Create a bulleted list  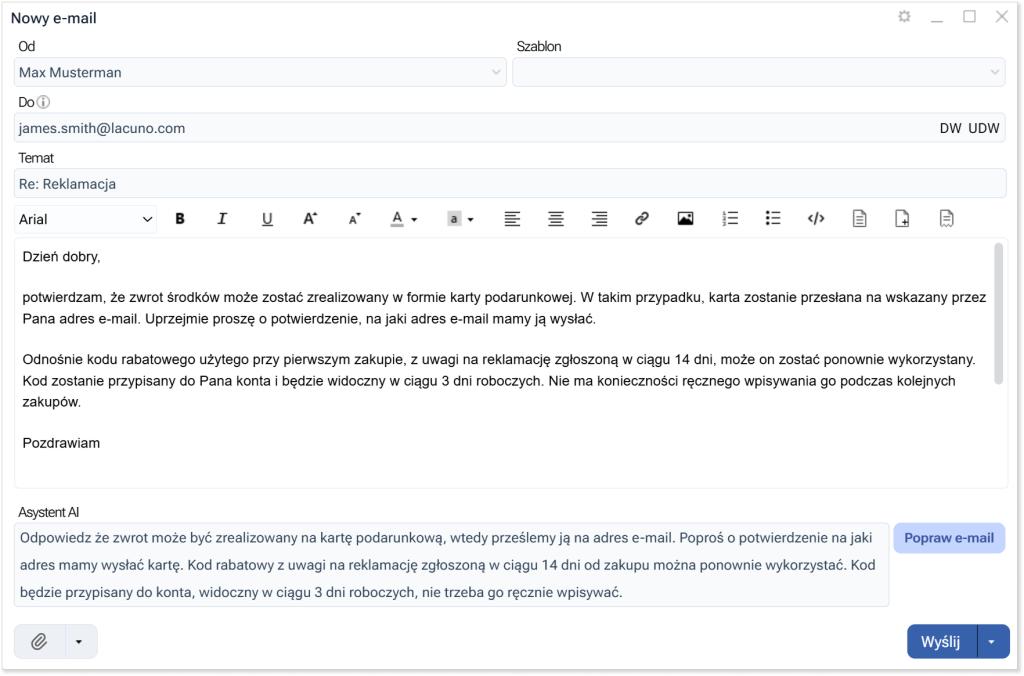(772, 219)
